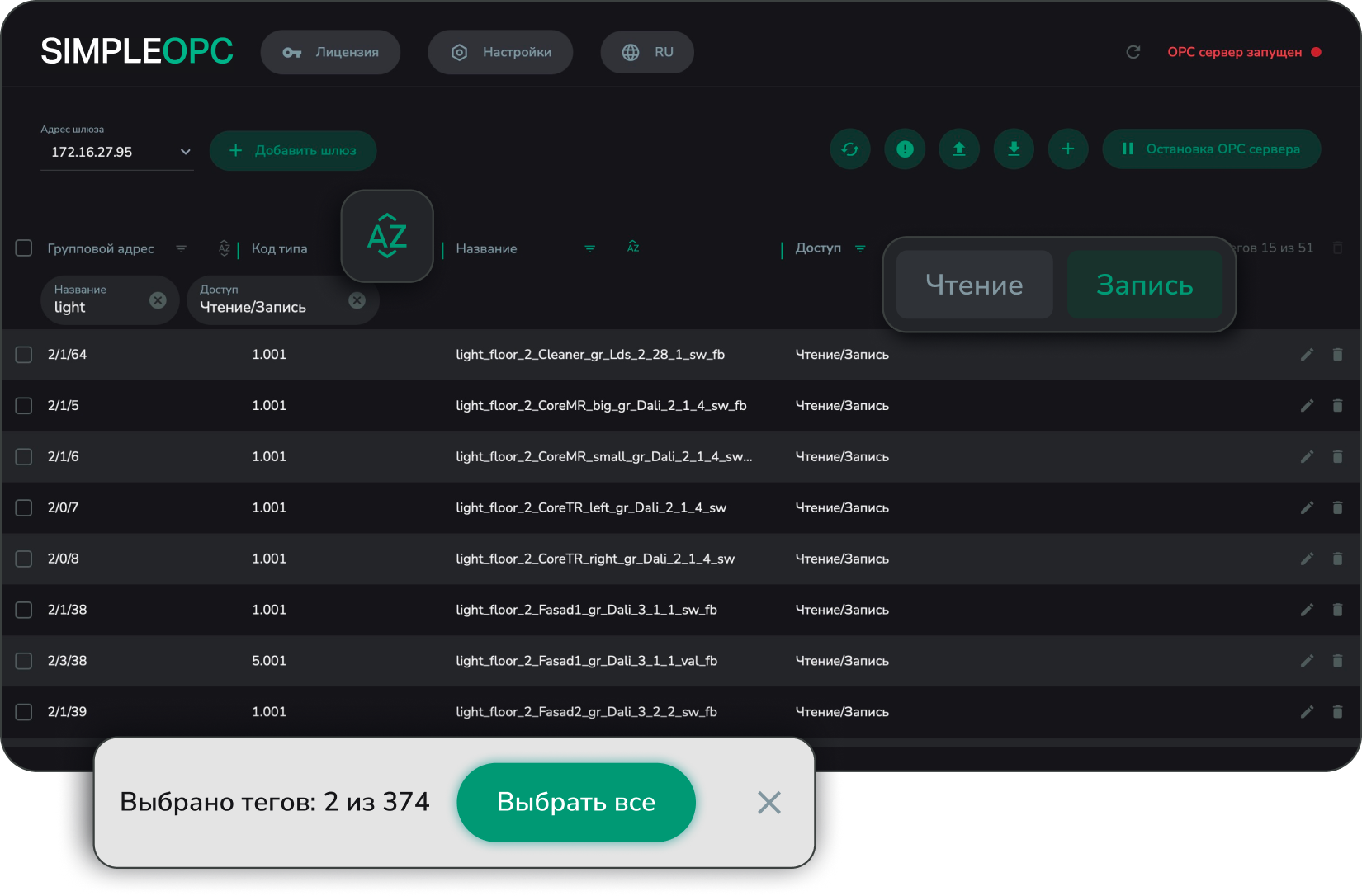The width and height of the screenshot is (1362, 896).
Task: Sort Название column with small AZ icon
Action: [633, 248]
